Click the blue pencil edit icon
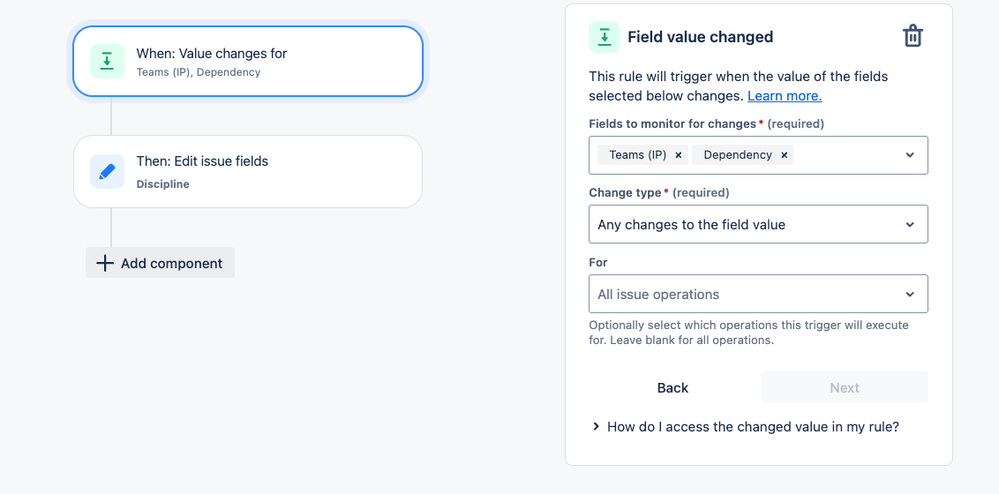 [107, 171]
